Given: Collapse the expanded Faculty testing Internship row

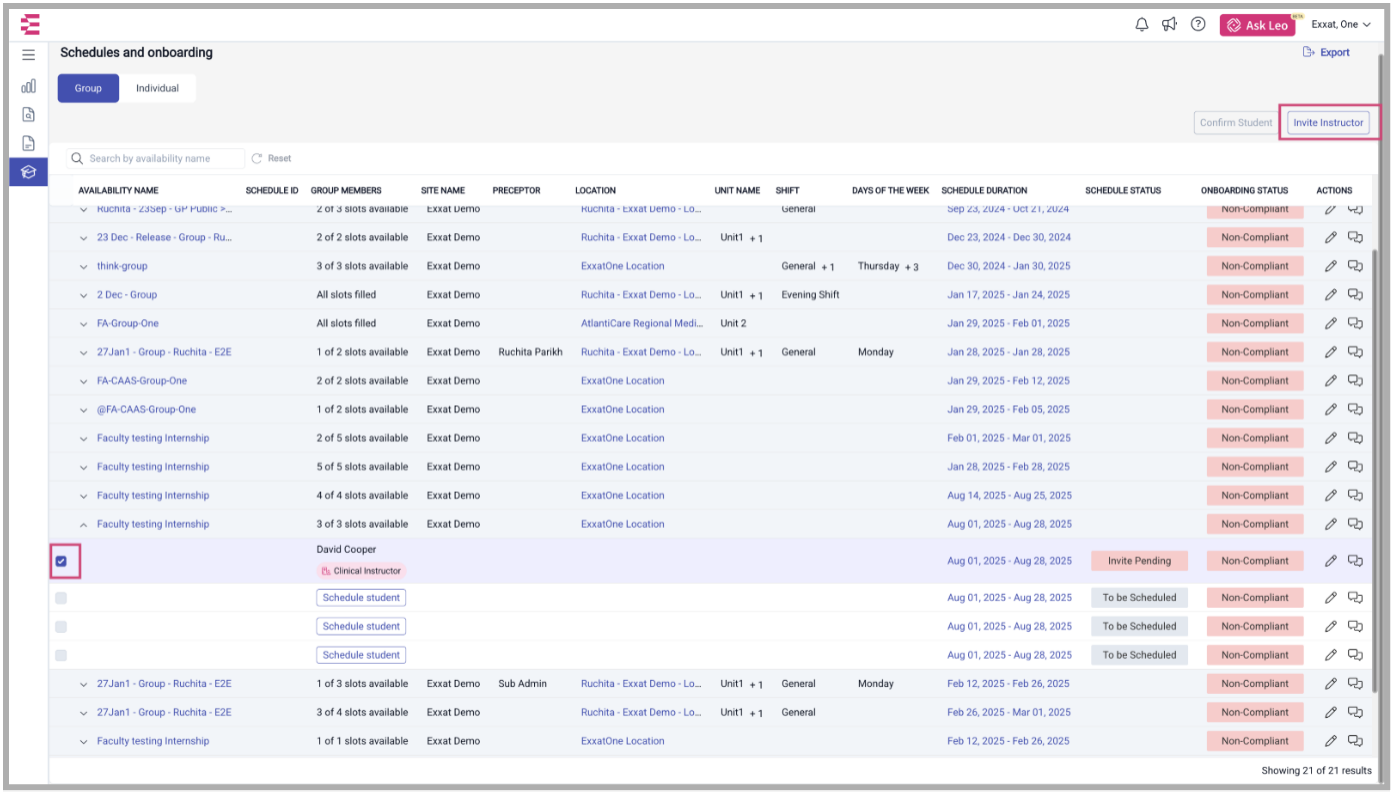Looking at the screenshot, I should click(84, 524).
